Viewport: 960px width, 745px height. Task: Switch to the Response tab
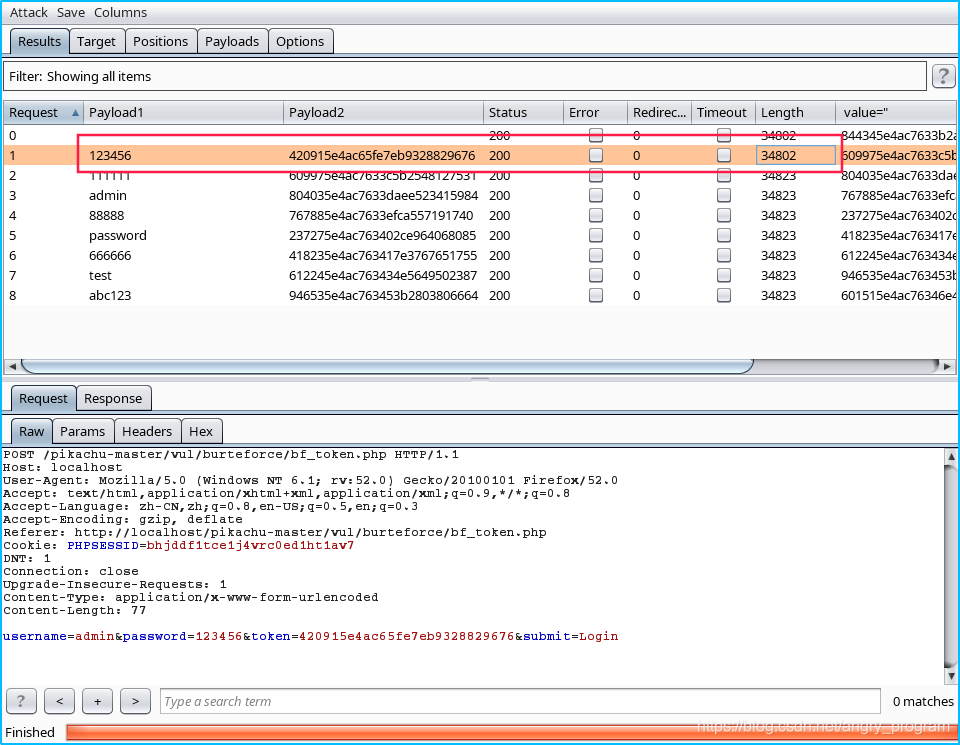pos(113,399)
